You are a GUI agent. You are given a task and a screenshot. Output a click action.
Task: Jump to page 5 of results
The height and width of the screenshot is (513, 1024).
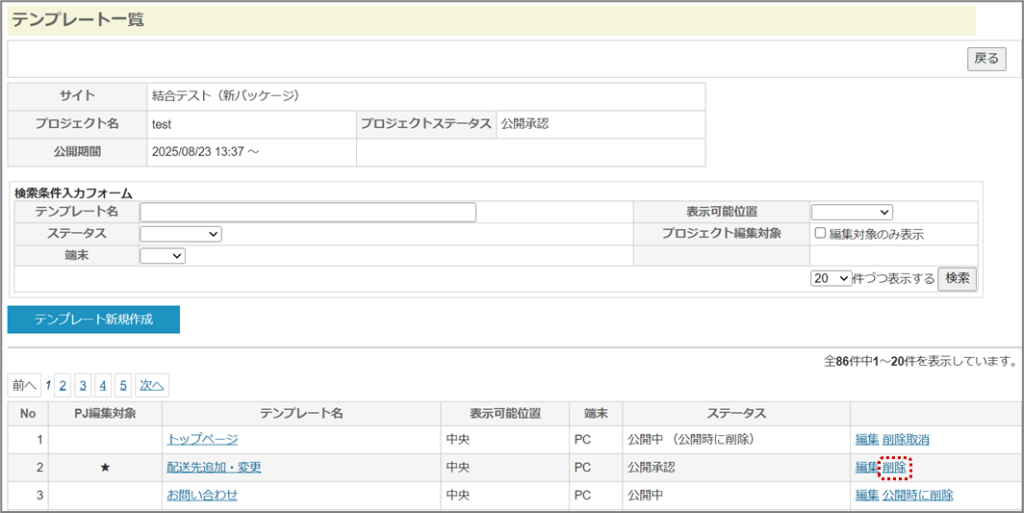[123, 385]
